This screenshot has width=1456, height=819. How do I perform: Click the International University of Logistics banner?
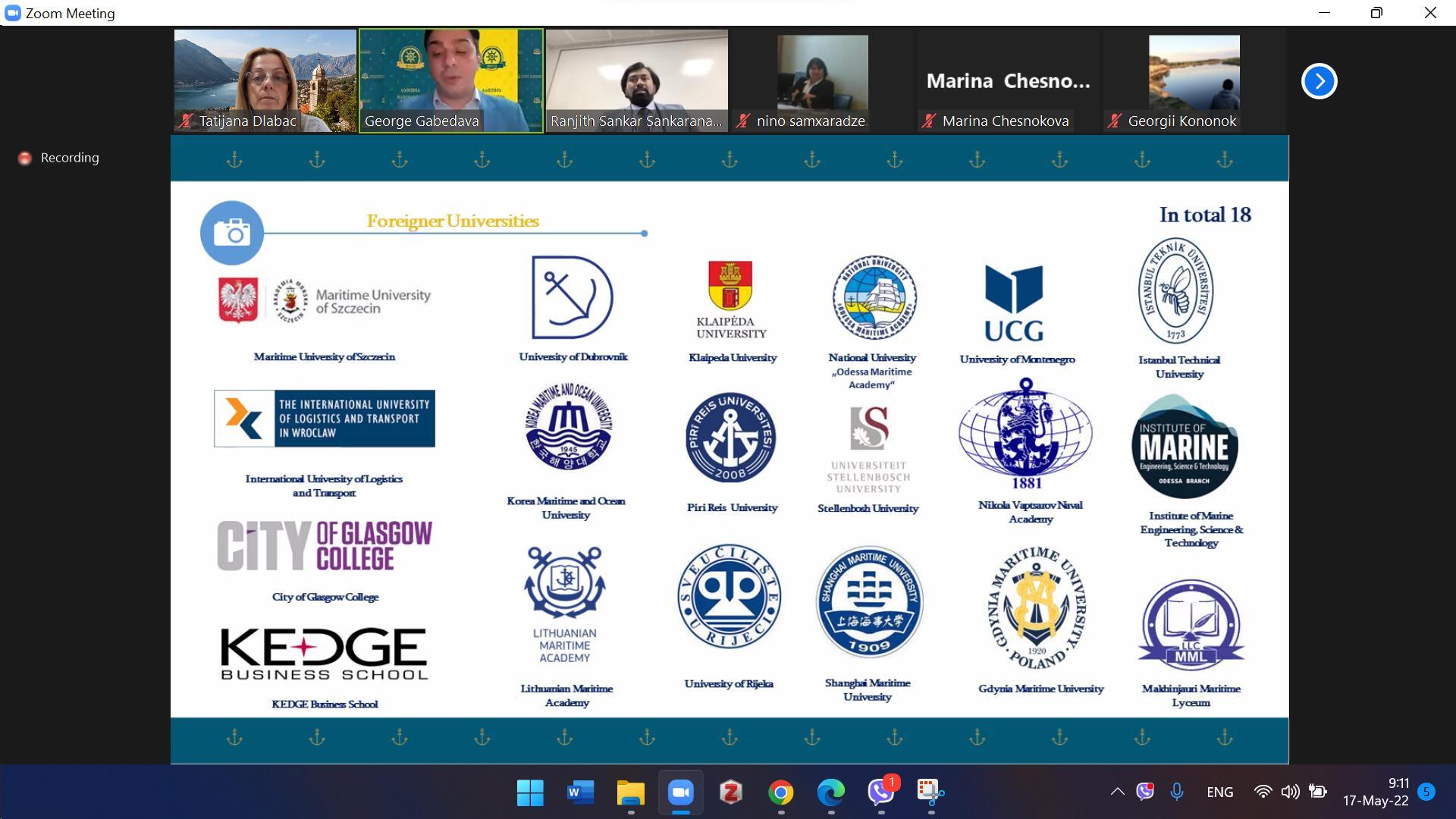point(325,419)
